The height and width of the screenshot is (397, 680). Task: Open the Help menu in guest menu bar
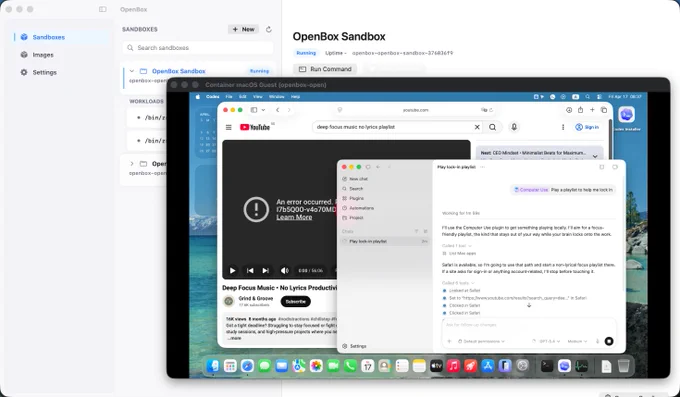click(295, 97)
